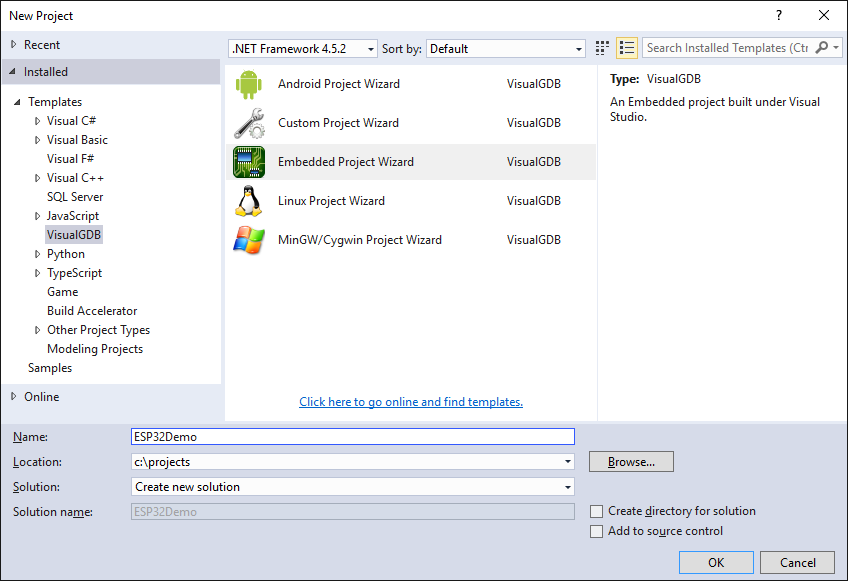The height and width of the screenshot is (581, 848).
Task: Select SQL Server templates
Action: pos(75,197)
